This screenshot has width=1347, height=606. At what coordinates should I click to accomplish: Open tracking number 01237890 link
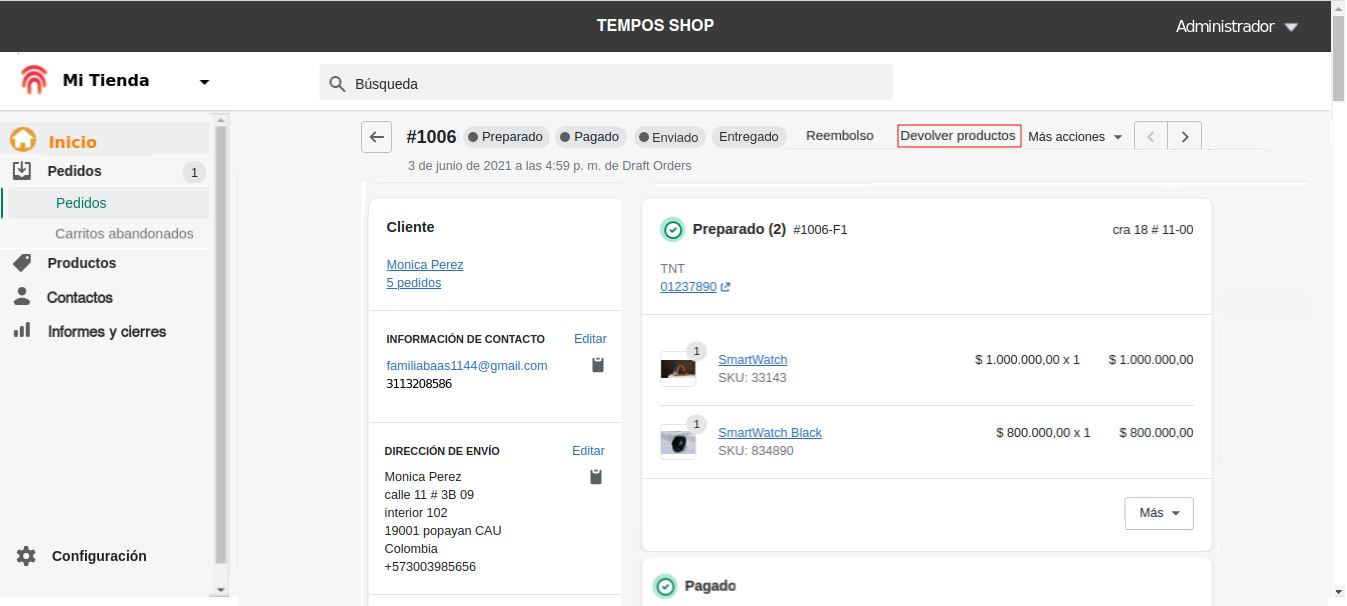[688, 287]
